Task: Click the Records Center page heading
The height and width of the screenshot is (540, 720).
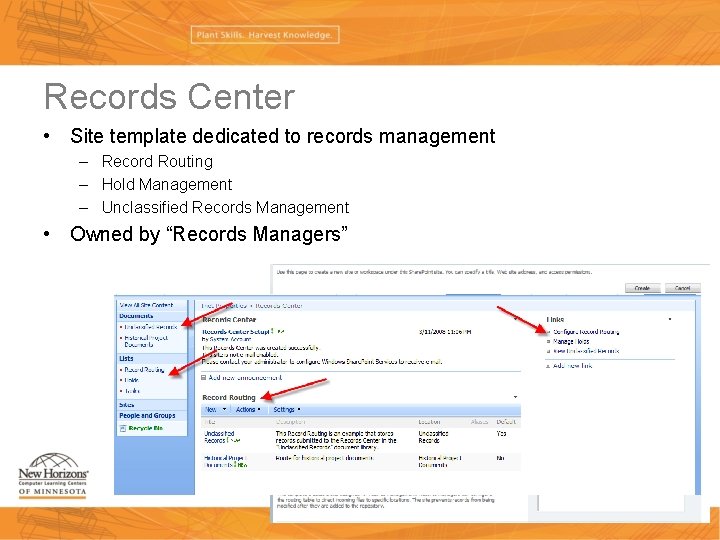Action: pyautogui.click(x=229, y=320)
